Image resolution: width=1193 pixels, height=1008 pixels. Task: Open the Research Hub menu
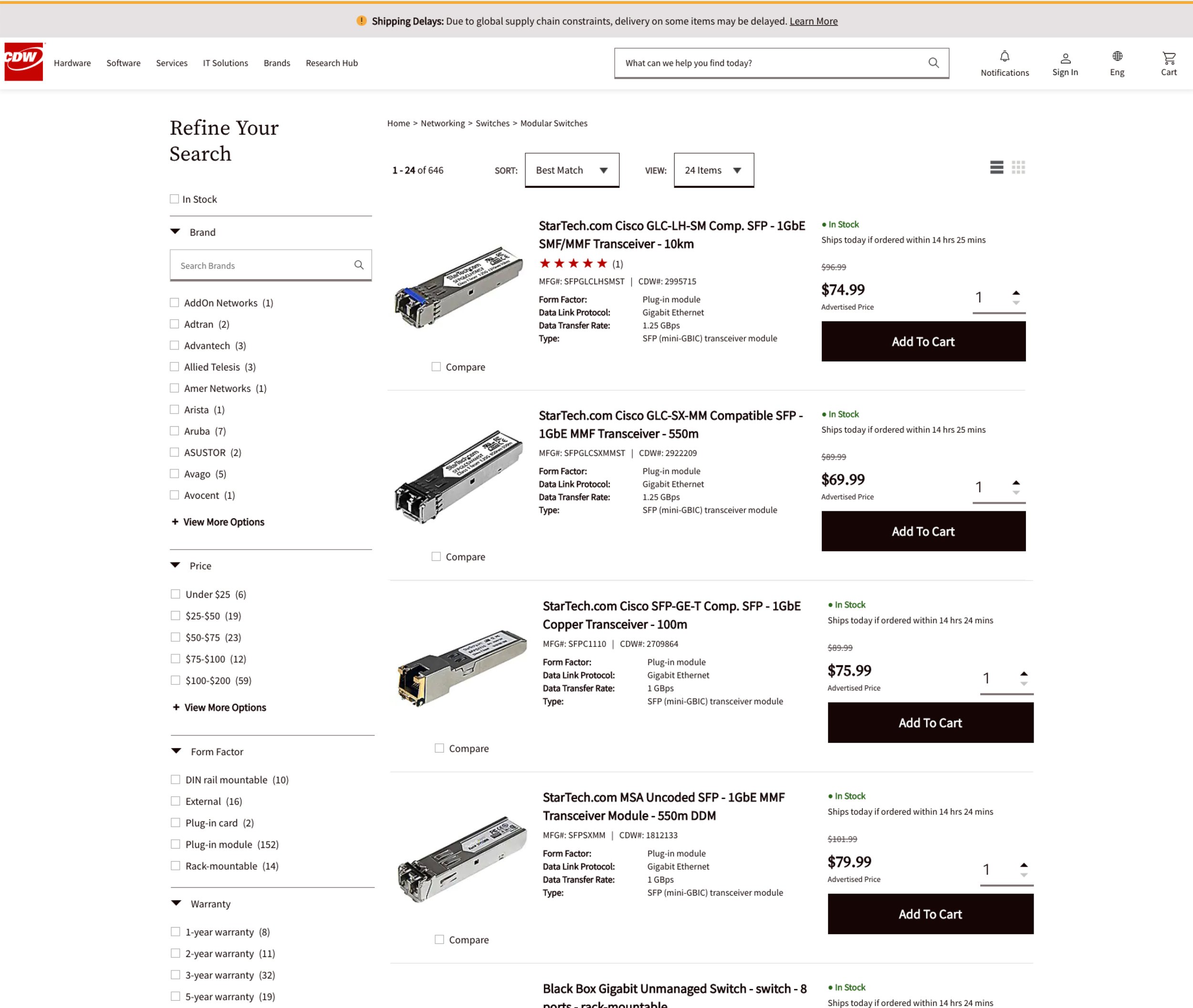pyautogui.click(x=332, y=63)
